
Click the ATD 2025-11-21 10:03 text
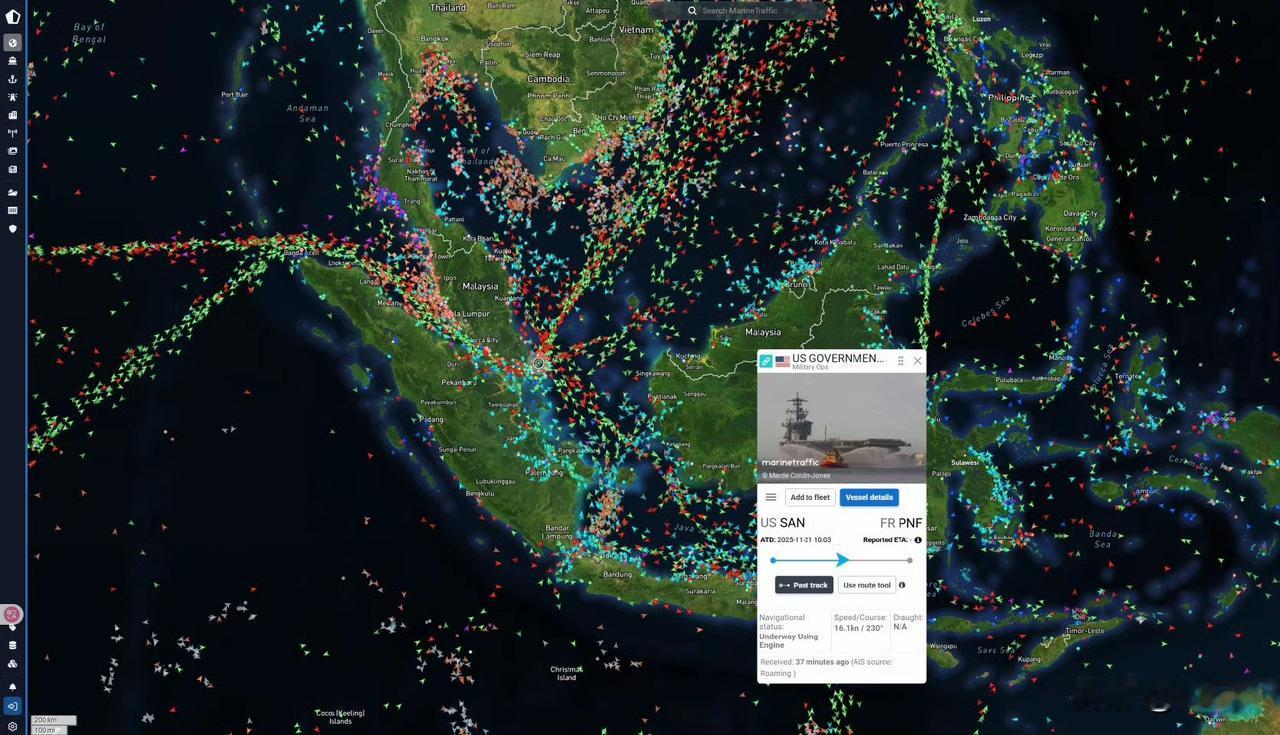795,540
